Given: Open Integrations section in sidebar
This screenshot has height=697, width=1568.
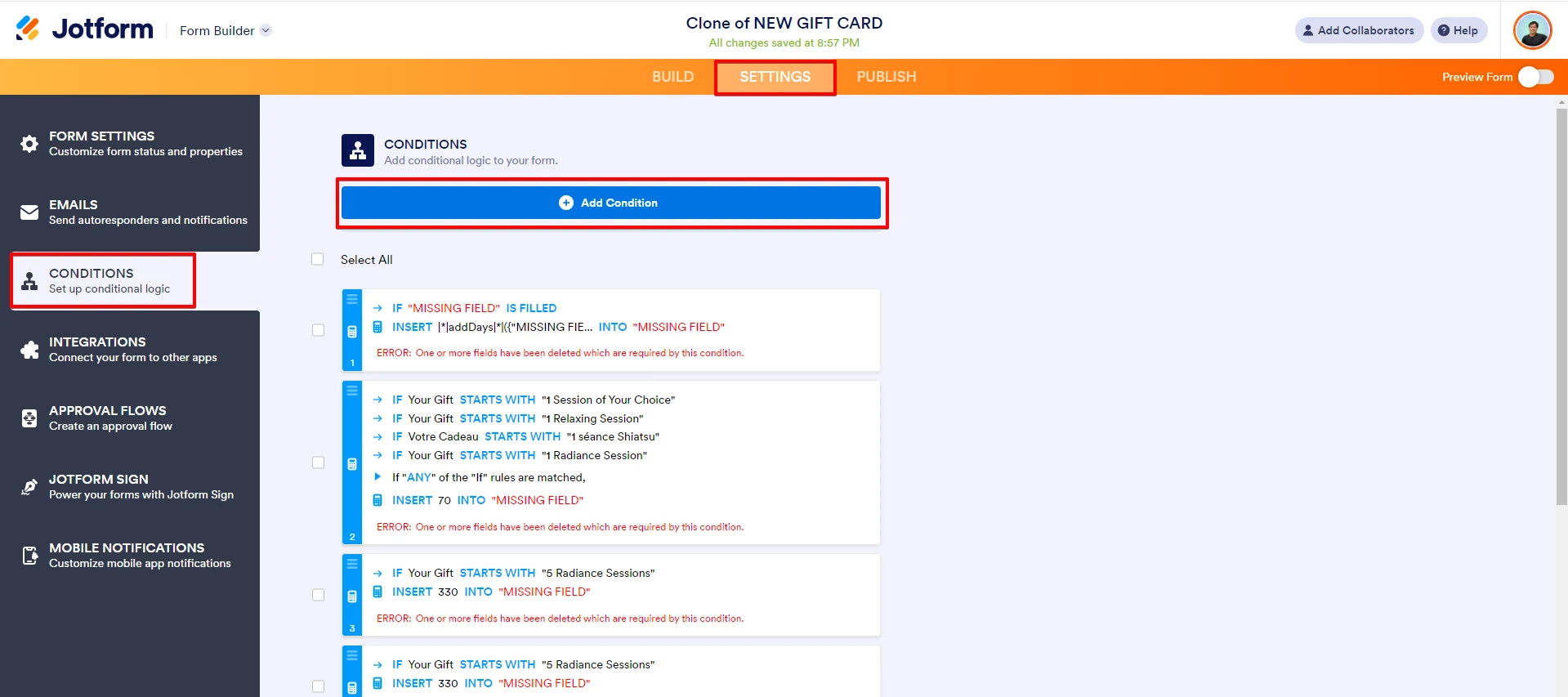Looking at the screenshot, I should 130,349.
